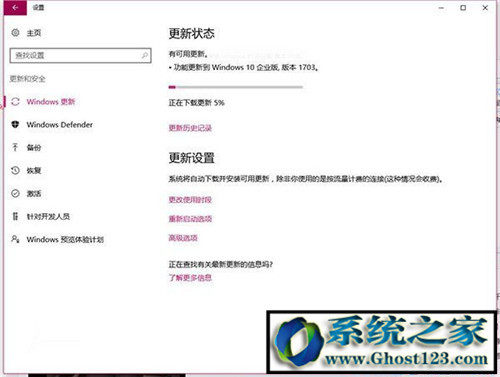The width and height of the screenshot is (500, 377).
Task: Open the 主页 home gear icon
Action: (x=15, y=33)
